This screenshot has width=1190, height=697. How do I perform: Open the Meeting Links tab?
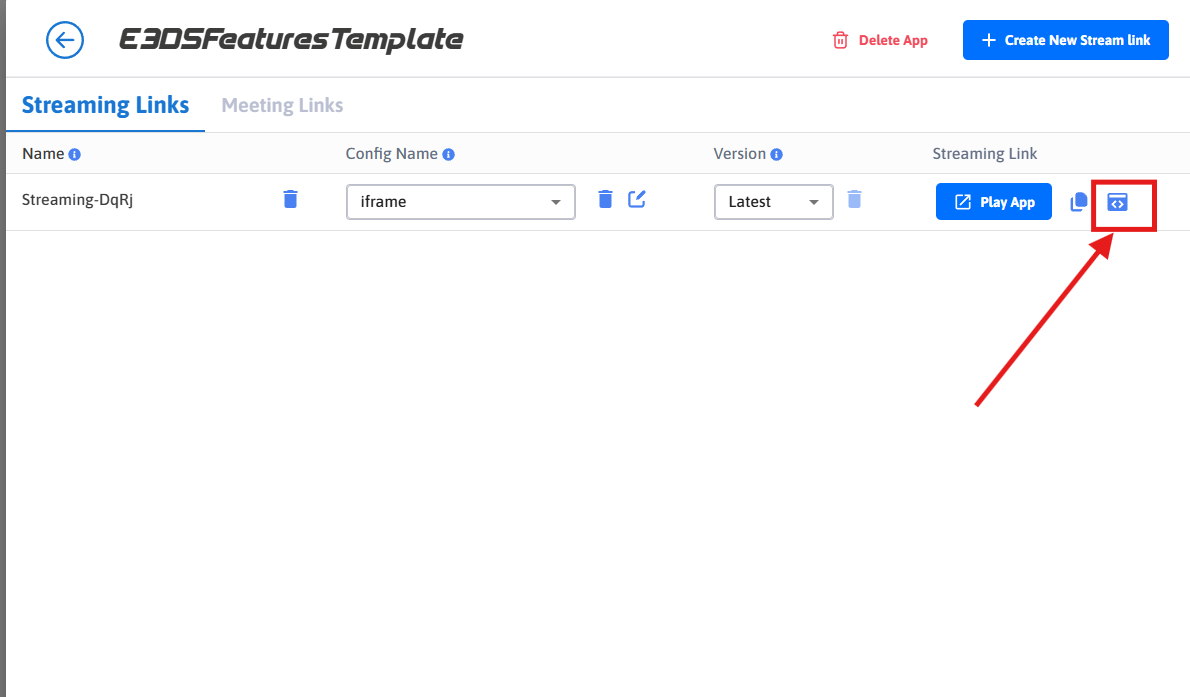[x=282, y=105]
